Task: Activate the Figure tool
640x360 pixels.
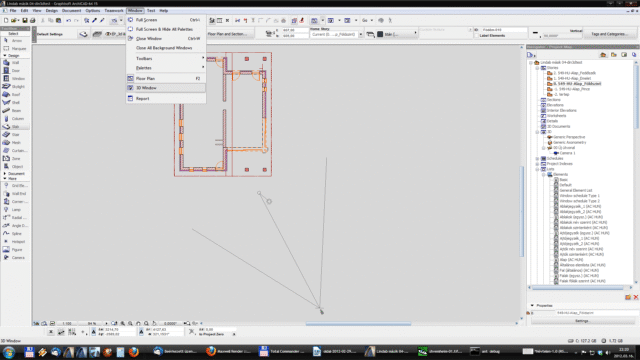Action: [16, 250]
